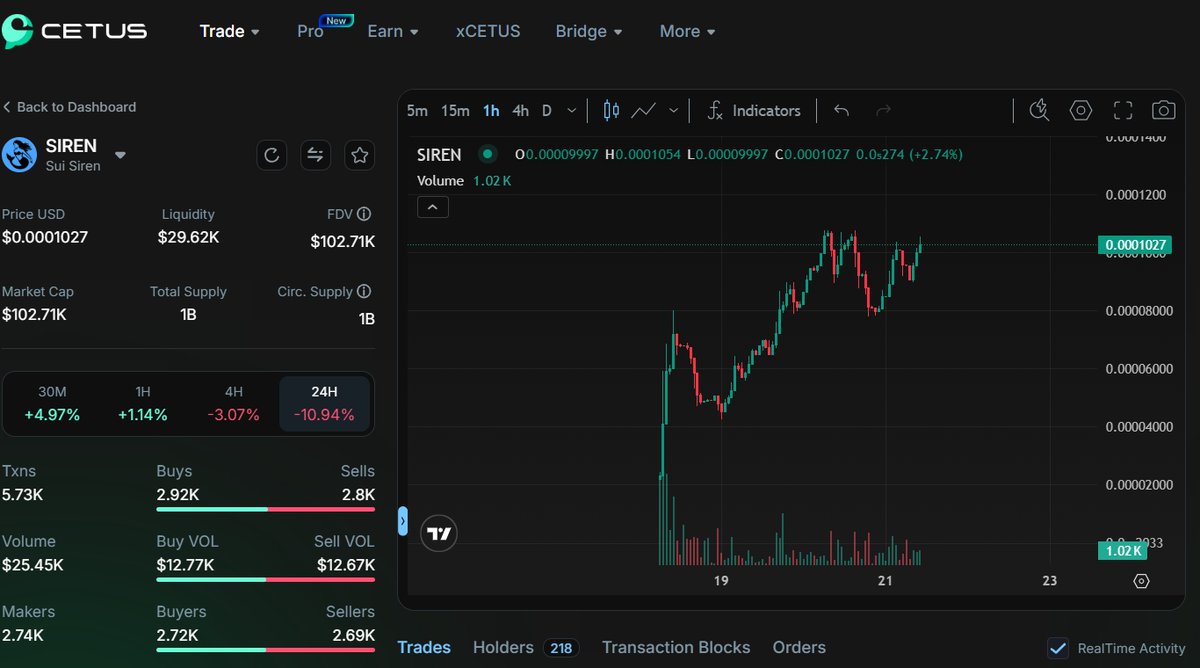
Task: Click the Holders count badge 218
Action: click(561, 648)
